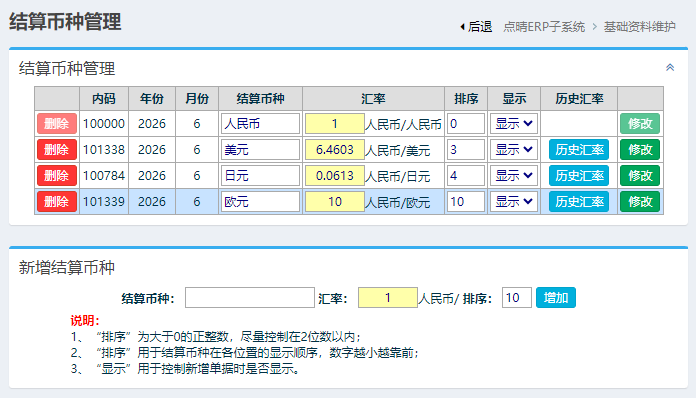Image resolution: width=696 pixels, height=398 pixels.
Task: Click the 年份 column header
Action: coord(152,99)
